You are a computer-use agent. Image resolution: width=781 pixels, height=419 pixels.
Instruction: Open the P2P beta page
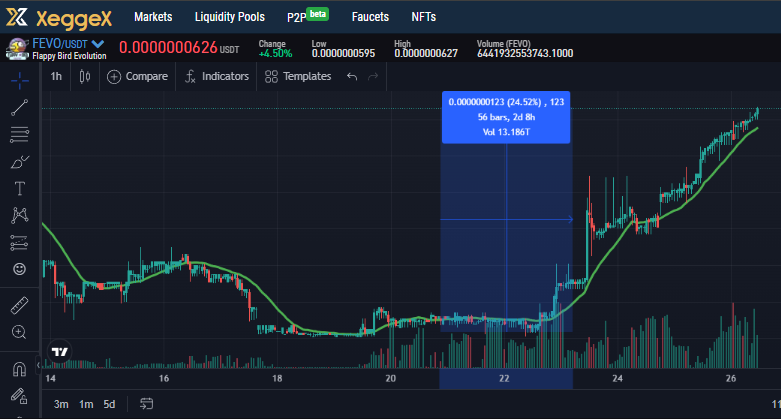(x=307, y=16)
